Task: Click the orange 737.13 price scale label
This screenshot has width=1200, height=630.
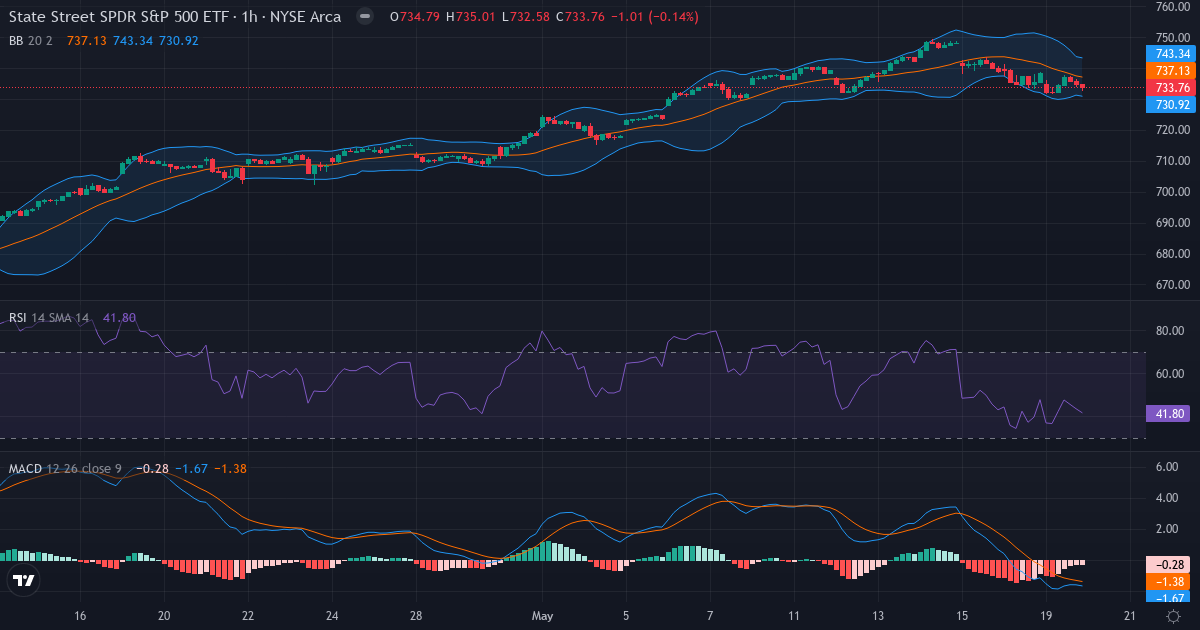Action: pyautogui.click(x=1171, y=71)
